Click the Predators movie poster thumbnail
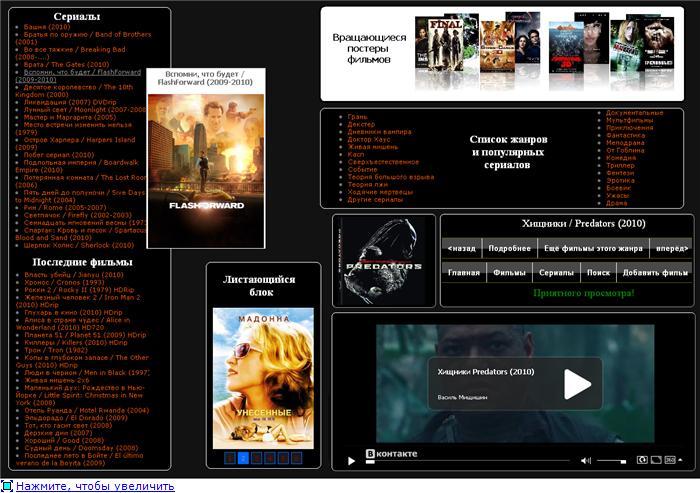Screen dimensions: 700x493 [383, 261]
